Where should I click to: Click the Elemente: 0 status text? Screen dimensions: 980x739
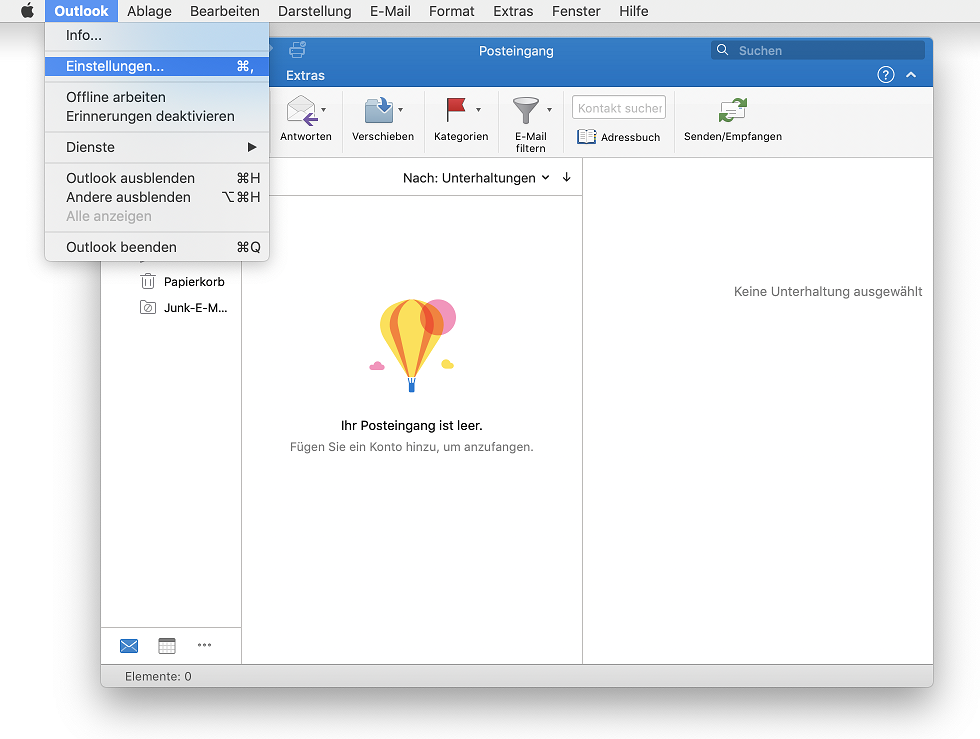(x=158, y=676)
